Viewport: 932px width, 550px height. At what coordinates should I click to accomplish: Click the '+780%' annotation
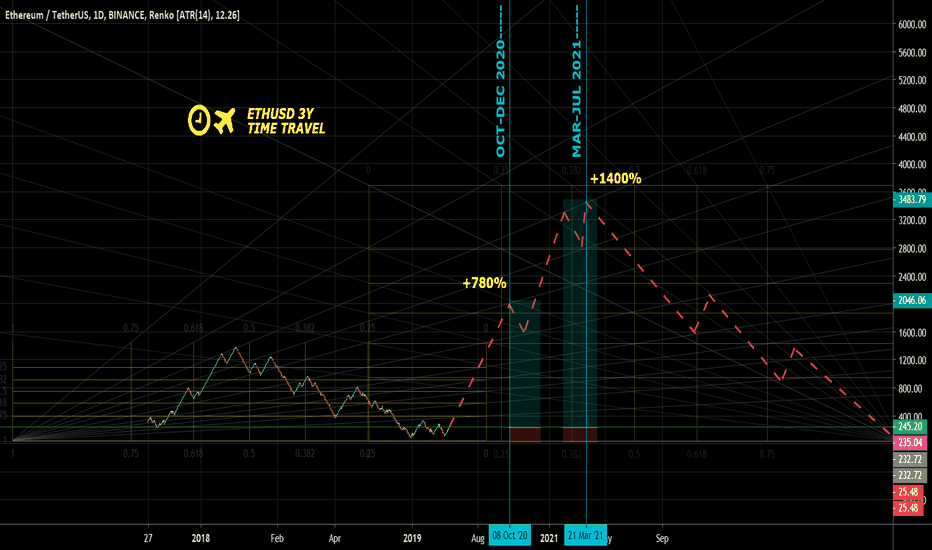tap(484, 283)
